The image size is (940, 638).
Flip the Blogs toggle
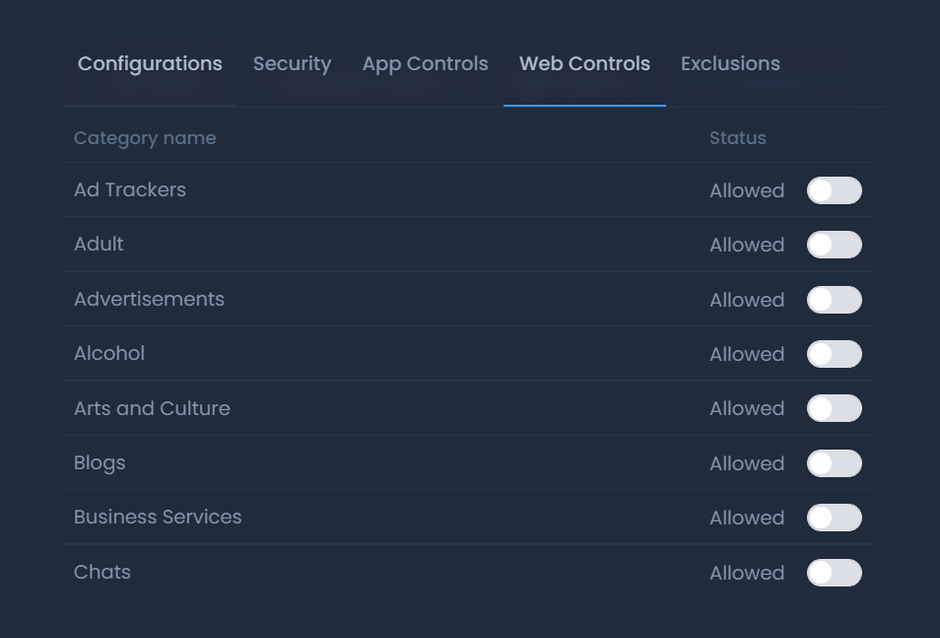pyautogui.click(x=834, y=463)
